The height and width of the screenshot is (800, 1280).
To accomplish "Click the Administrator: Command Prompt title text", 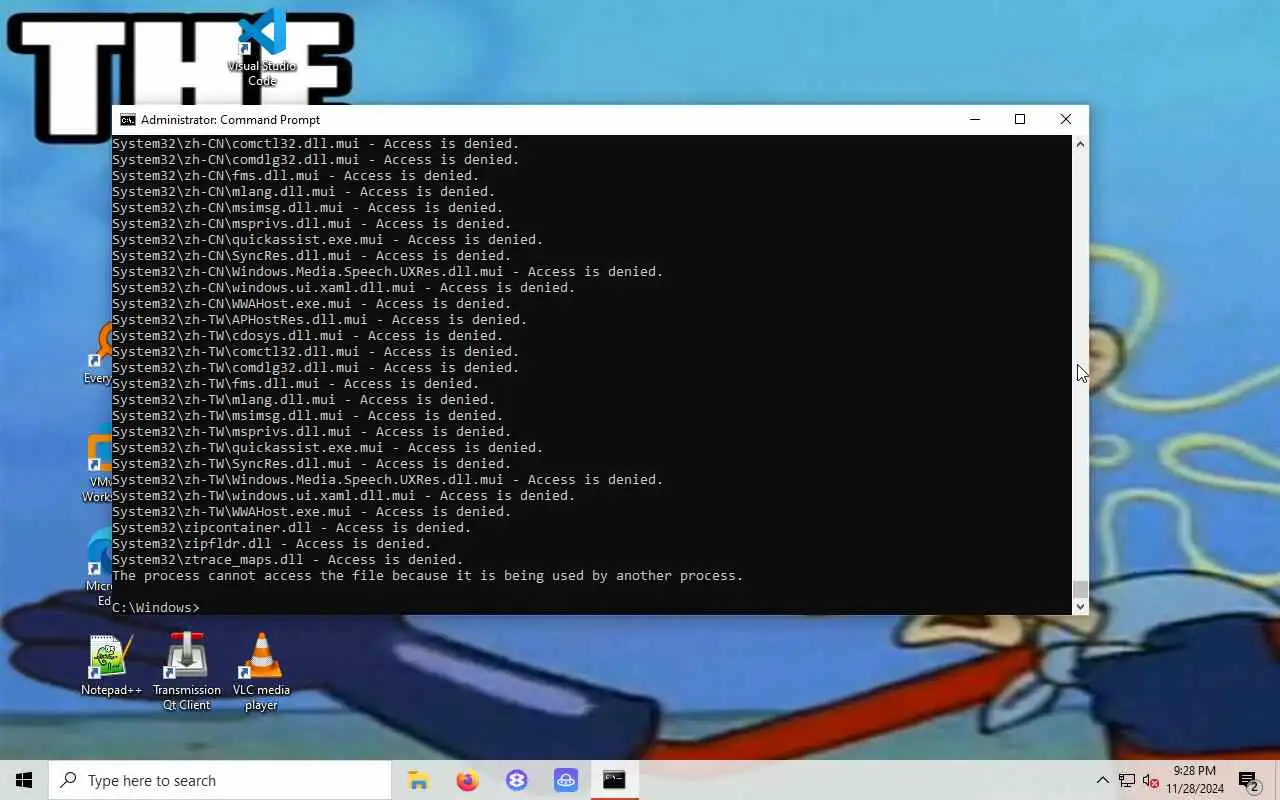I will point(230,120).
